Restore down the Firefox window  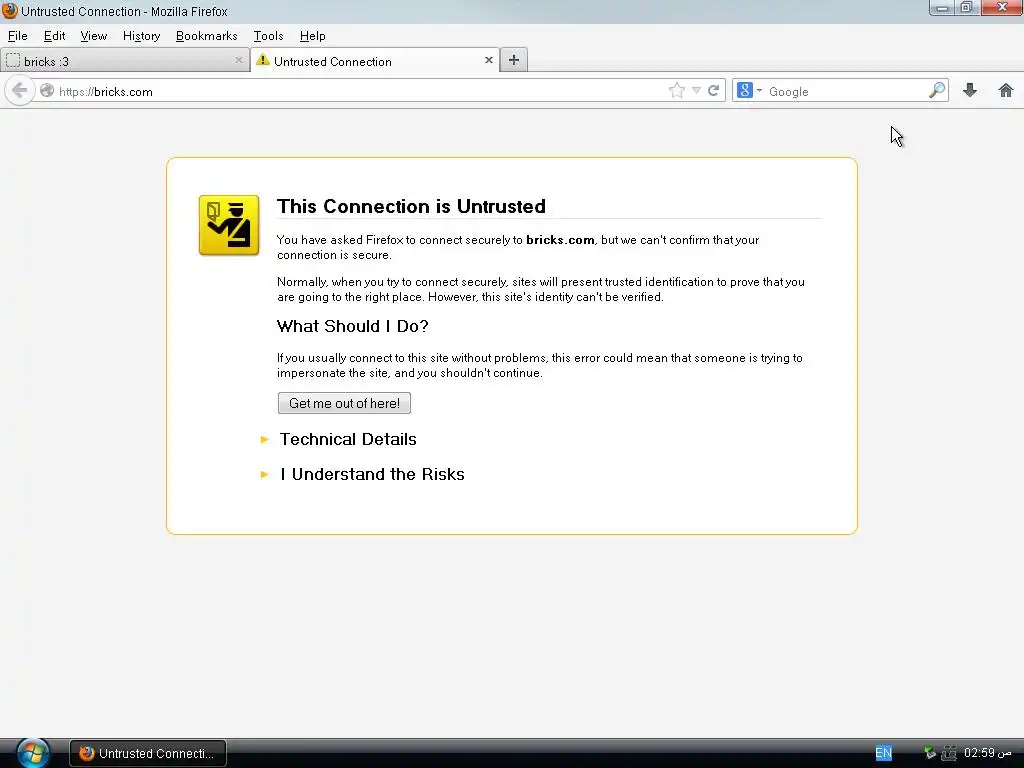[966, 8]
